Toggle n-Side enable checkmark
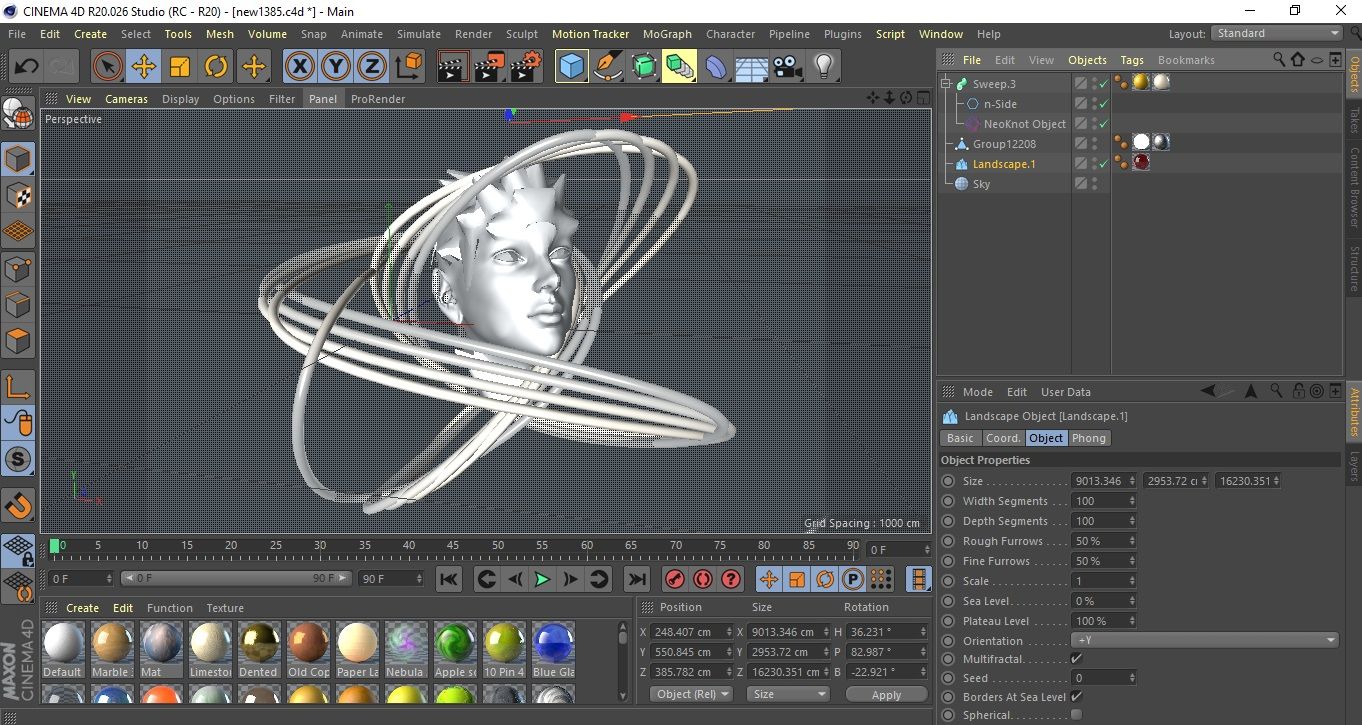Image resolution: width=1362 pixels, height=725 pixels. 1103,104
